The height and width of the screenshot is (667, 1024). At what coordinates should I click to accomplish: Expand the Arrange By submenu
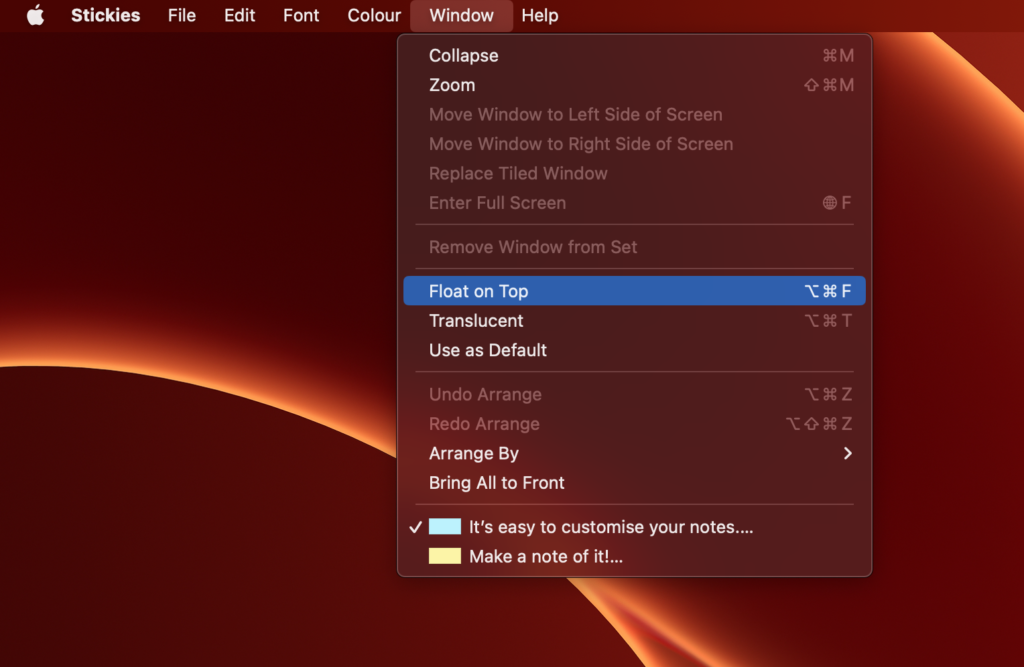point(634,453)
